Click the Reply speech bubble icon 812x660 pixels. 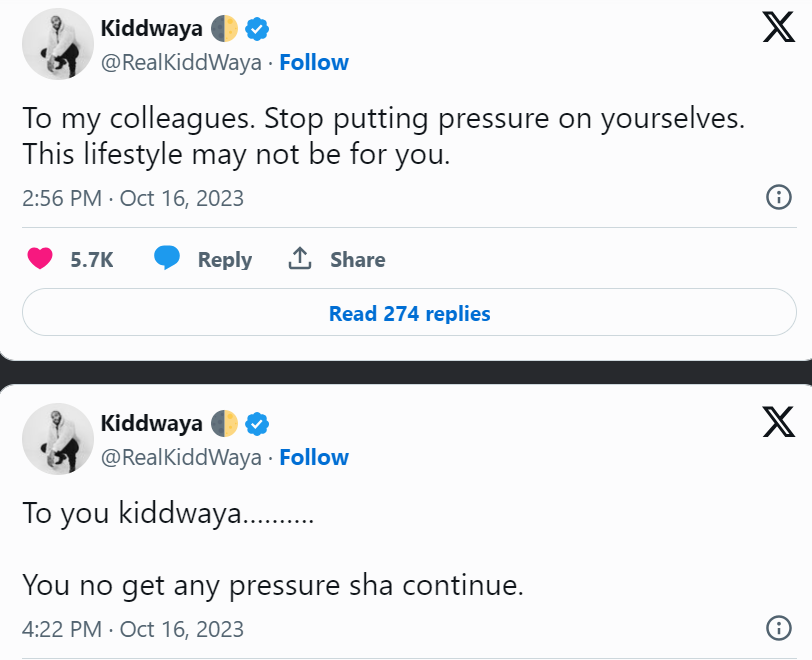(167, 259)
